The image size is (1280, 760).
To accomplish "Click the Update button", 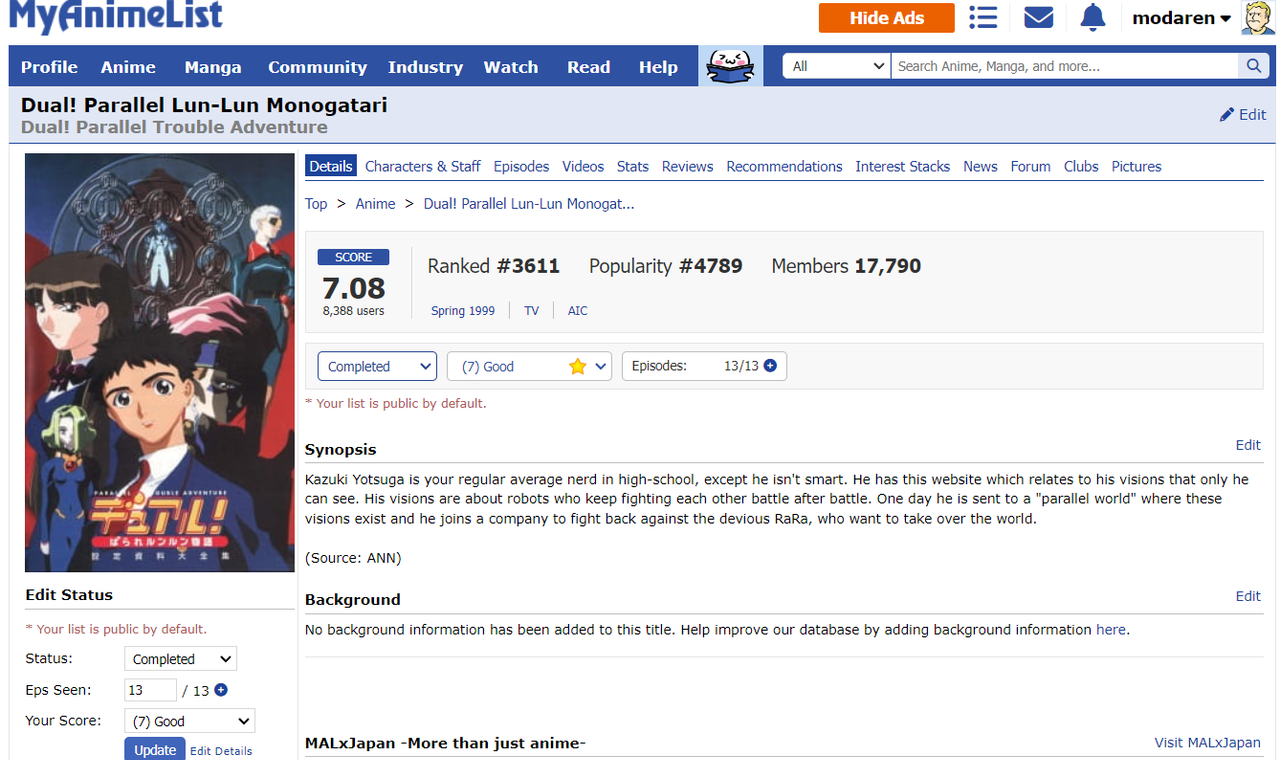I will pyautogui.click(x=155, y=750).
